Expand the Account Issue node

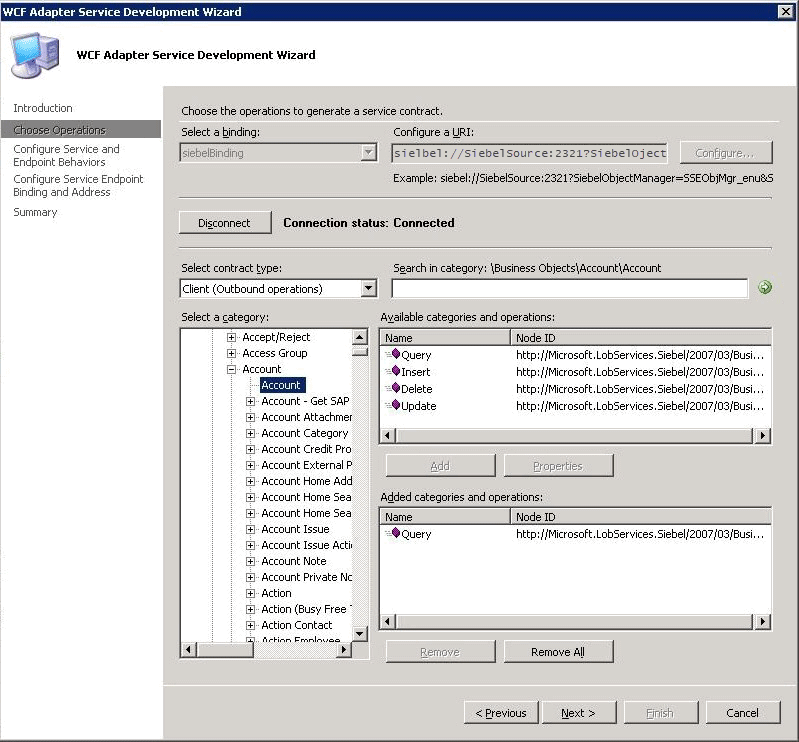click(x=250, y=529)
